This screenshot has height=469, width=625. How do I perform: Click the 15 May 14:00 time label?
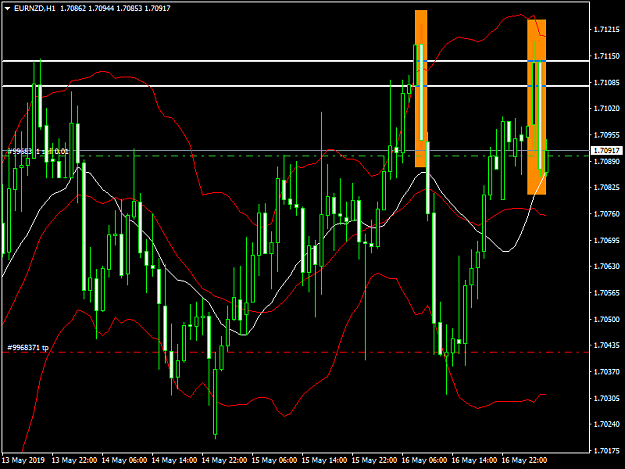(x=324, y=460)
